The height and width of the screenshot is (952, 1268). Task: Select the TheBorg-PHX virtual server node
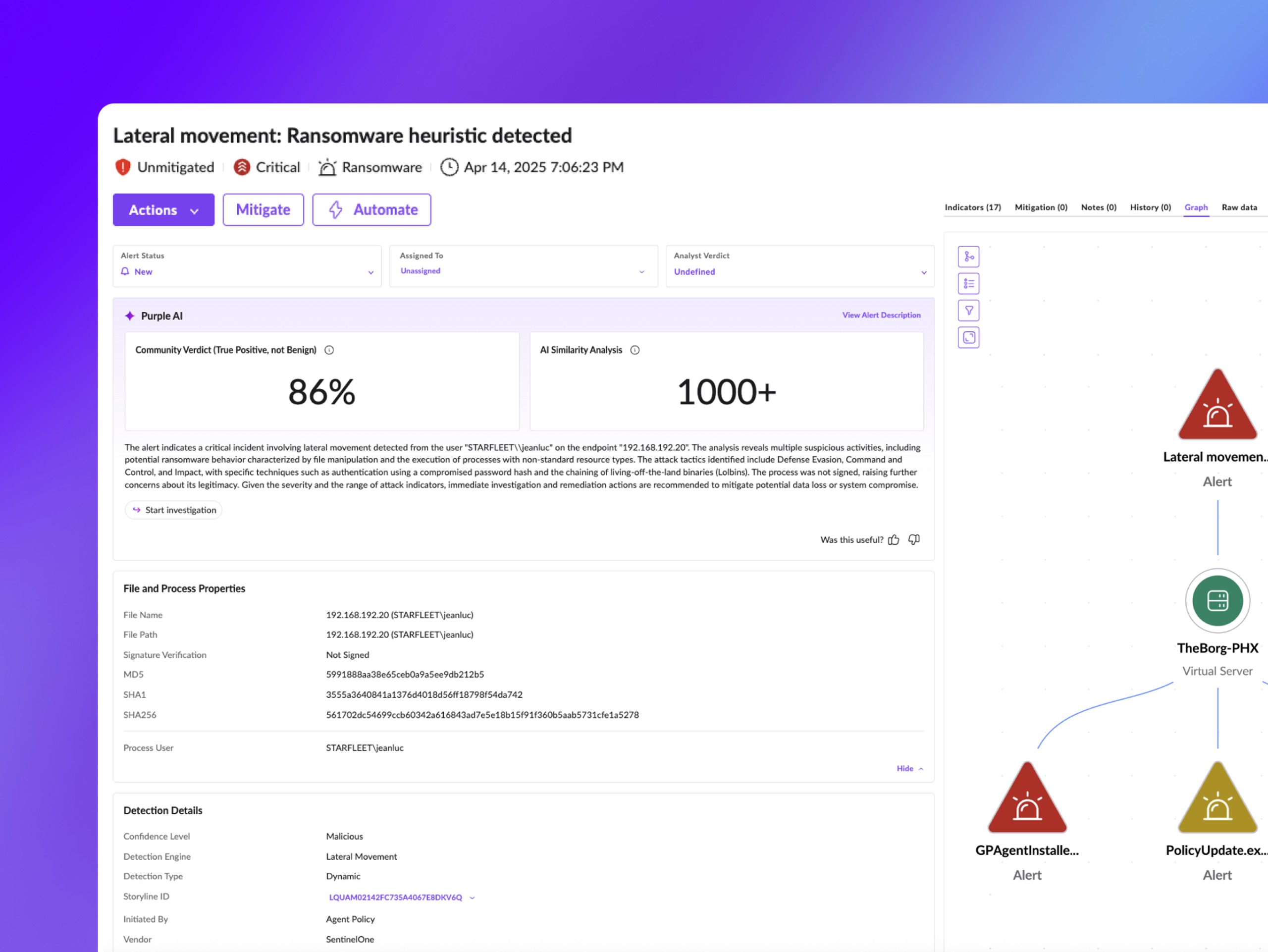point(1217,600)
